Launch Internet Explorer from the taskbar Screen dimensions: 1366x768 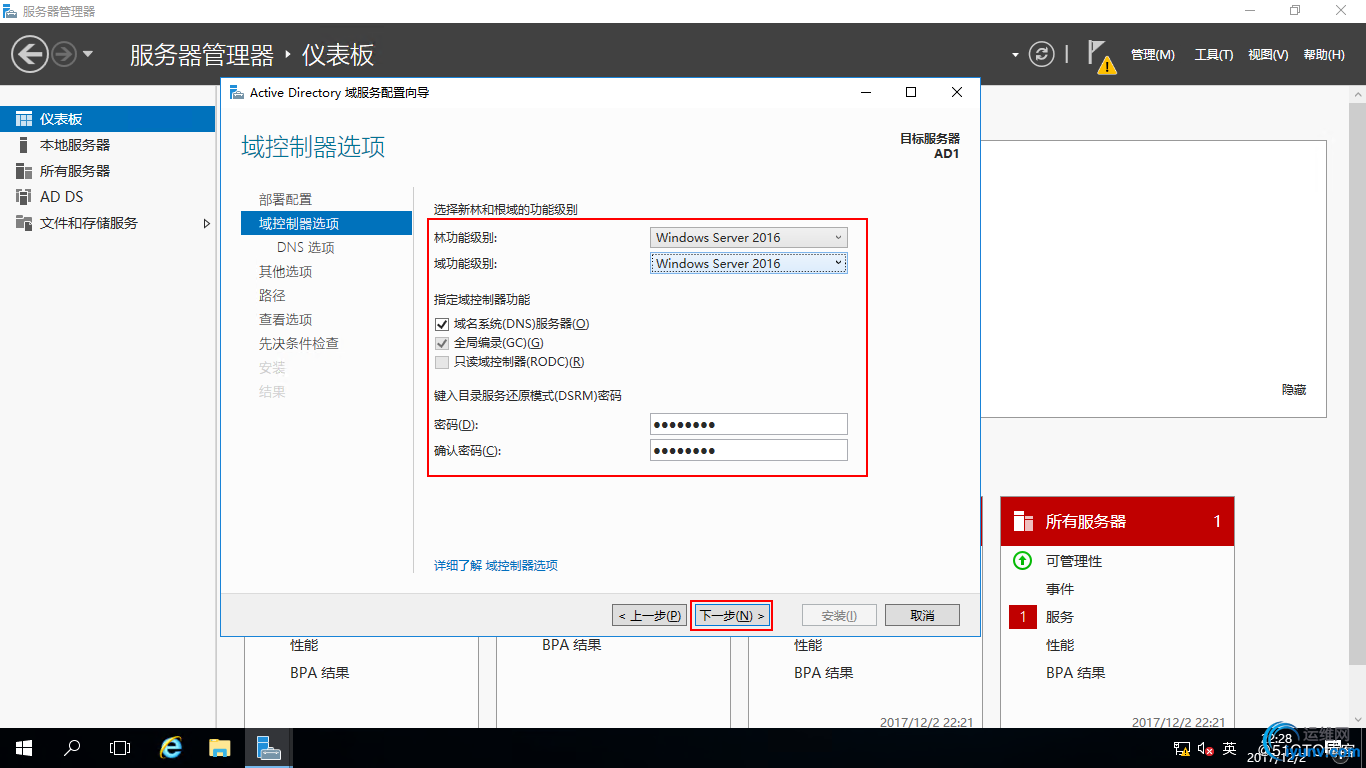coord(171,748)
